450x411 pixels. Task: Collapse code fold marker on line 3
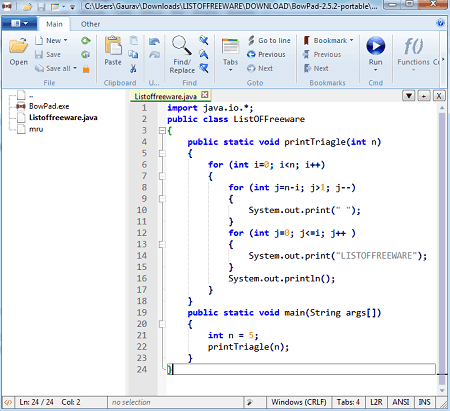click(162, 131)
